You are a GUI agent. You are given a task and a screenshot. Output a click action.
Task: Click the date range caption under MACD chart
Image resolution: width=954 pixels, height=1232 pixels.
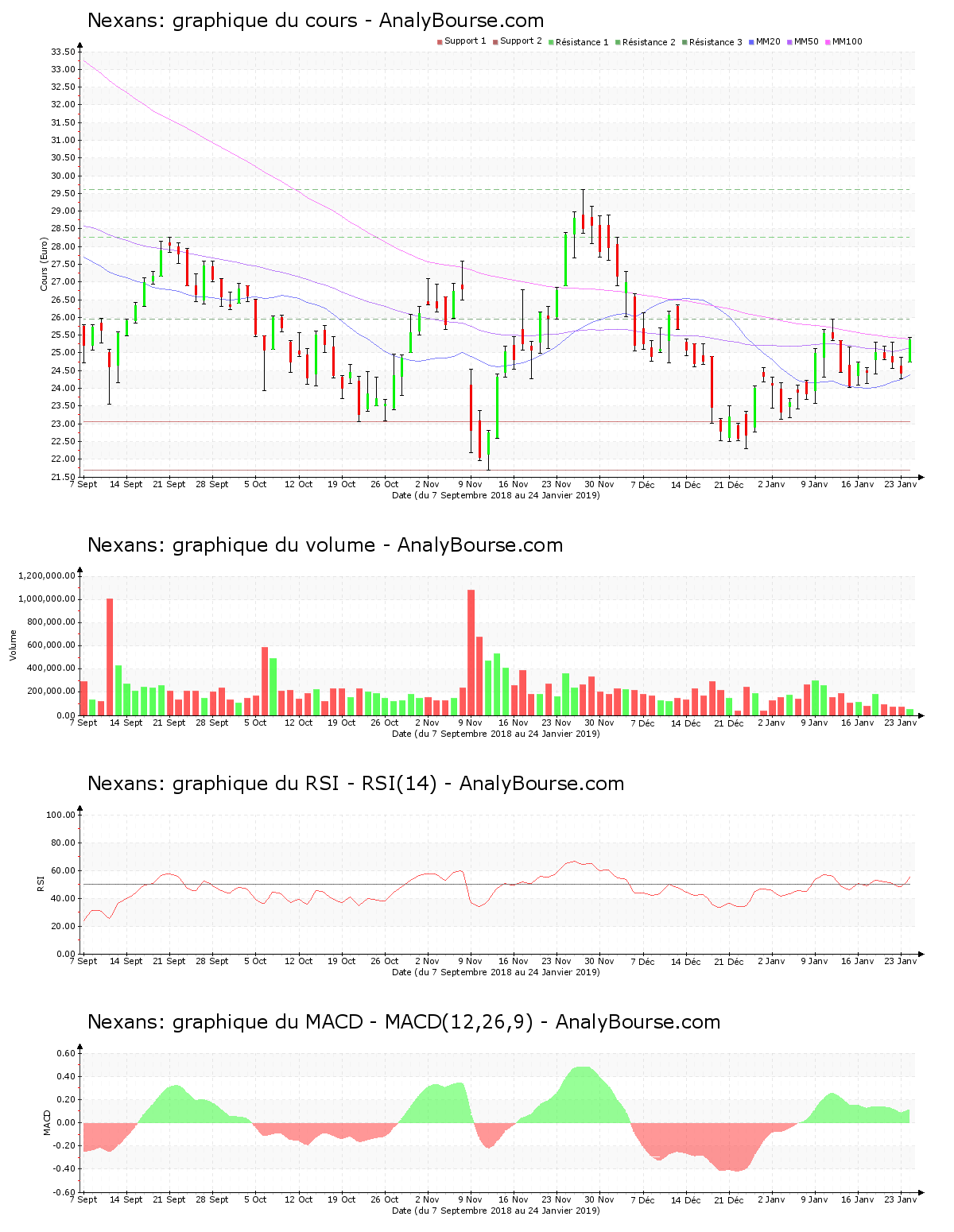pos(496,1211)
